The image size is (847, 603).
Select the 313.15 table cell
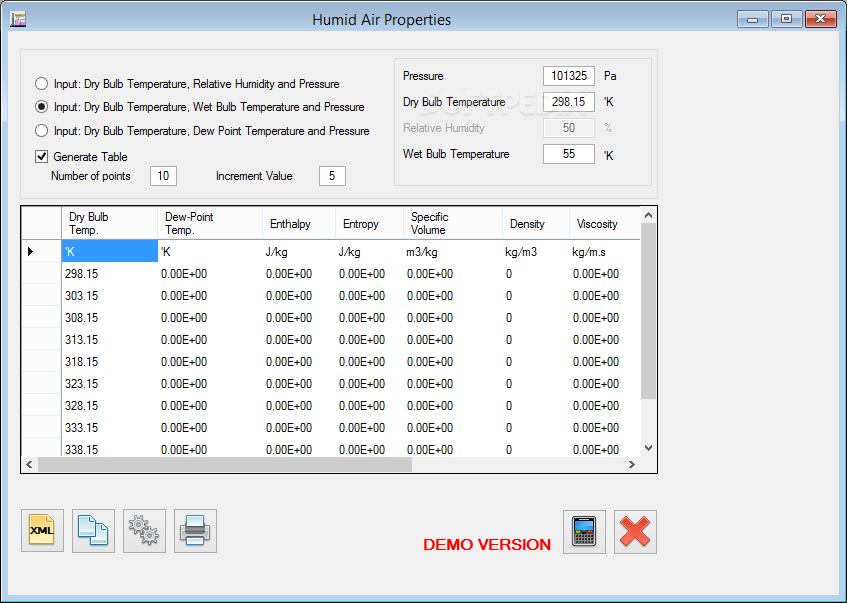[110, 340]
